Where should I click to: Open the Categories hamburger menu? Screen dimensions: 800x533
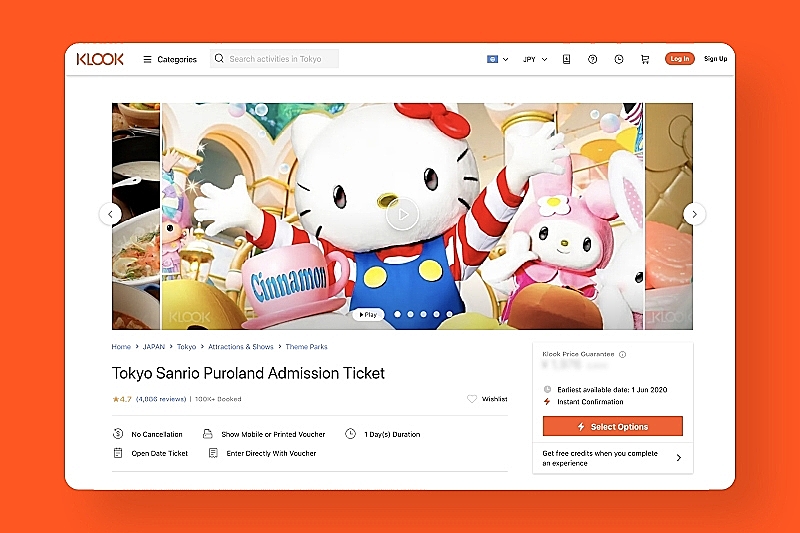tap(169, 59)
